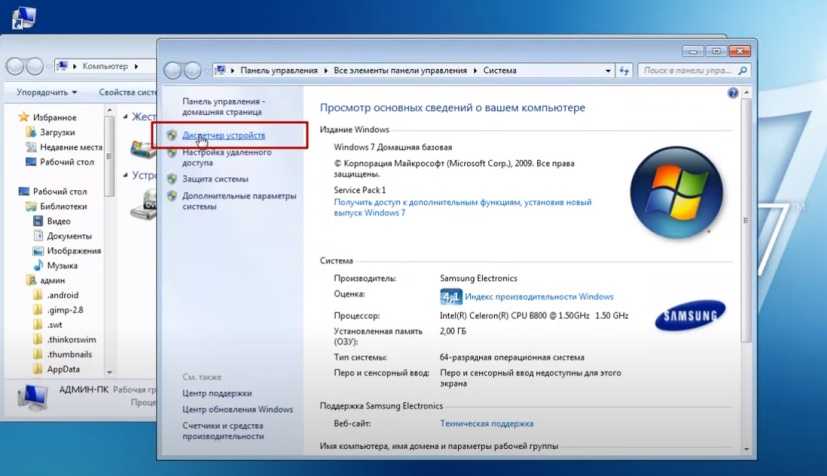The width and height of the screenshot is (827, 476).
Task: Select Избранное in Computer window sidebar
Action: click(54, 118)
